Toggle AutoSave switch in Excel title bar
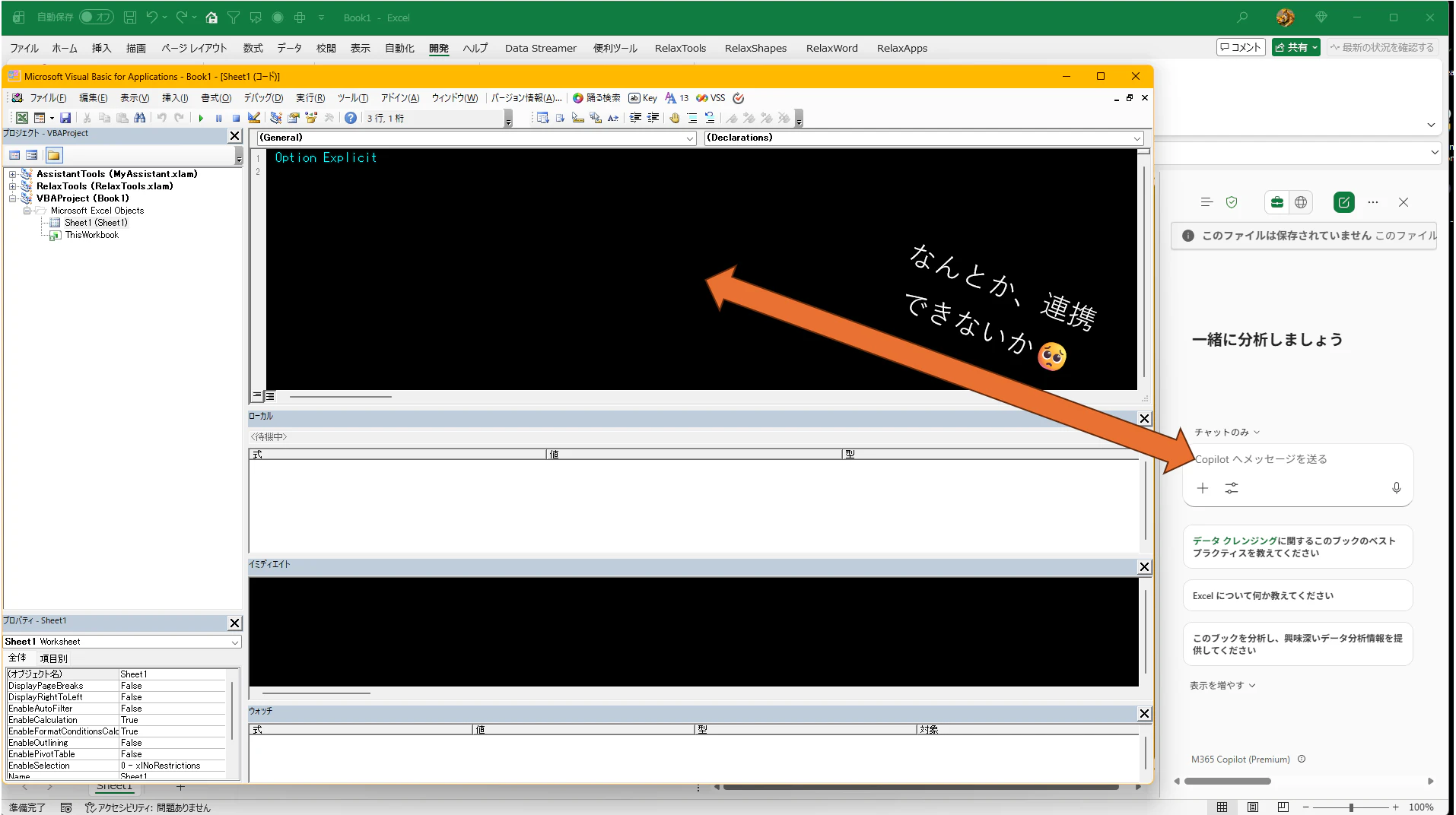 (97, 17)
